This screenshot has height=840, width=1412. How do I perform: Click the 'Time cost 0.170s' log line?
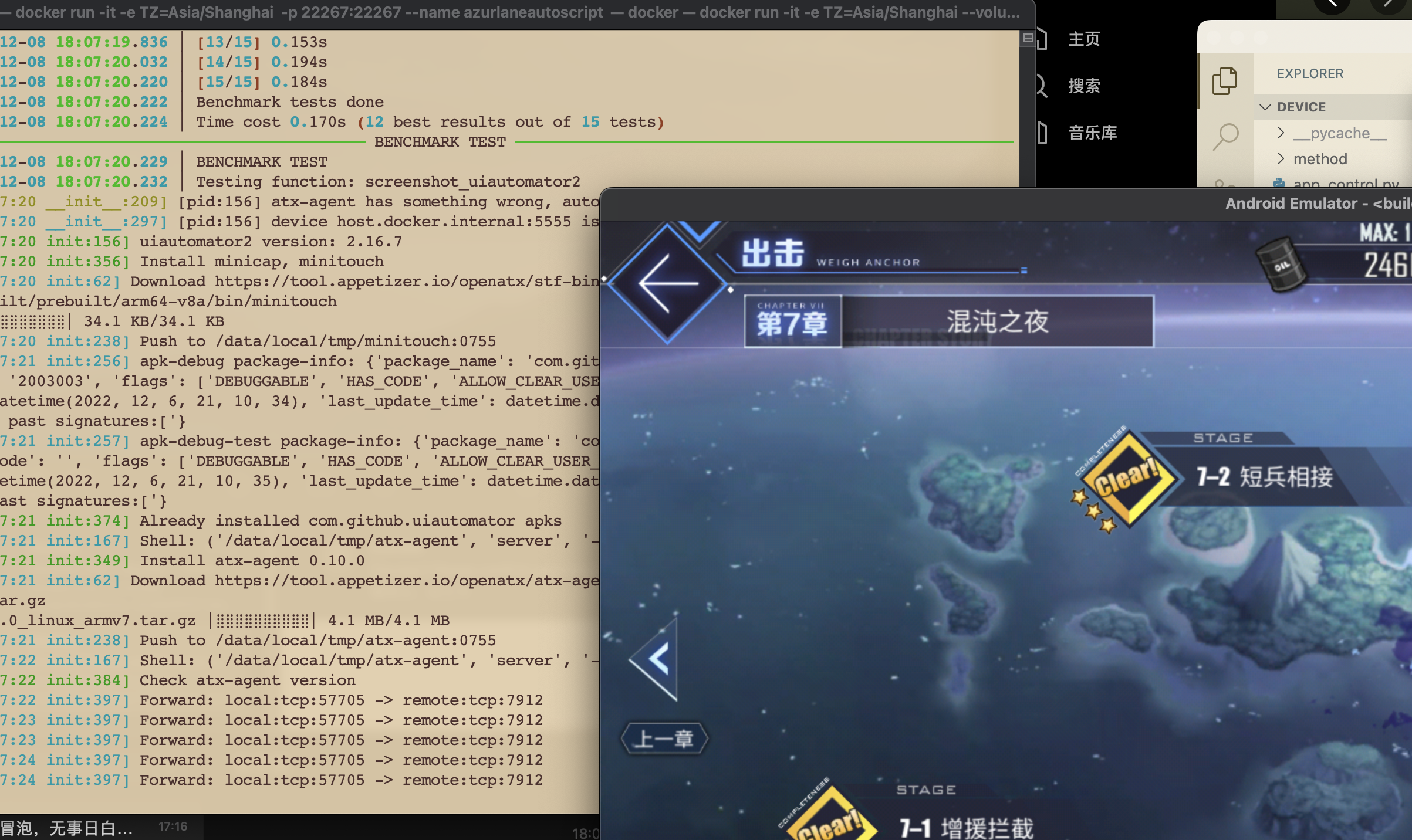(x=430, y=122)
